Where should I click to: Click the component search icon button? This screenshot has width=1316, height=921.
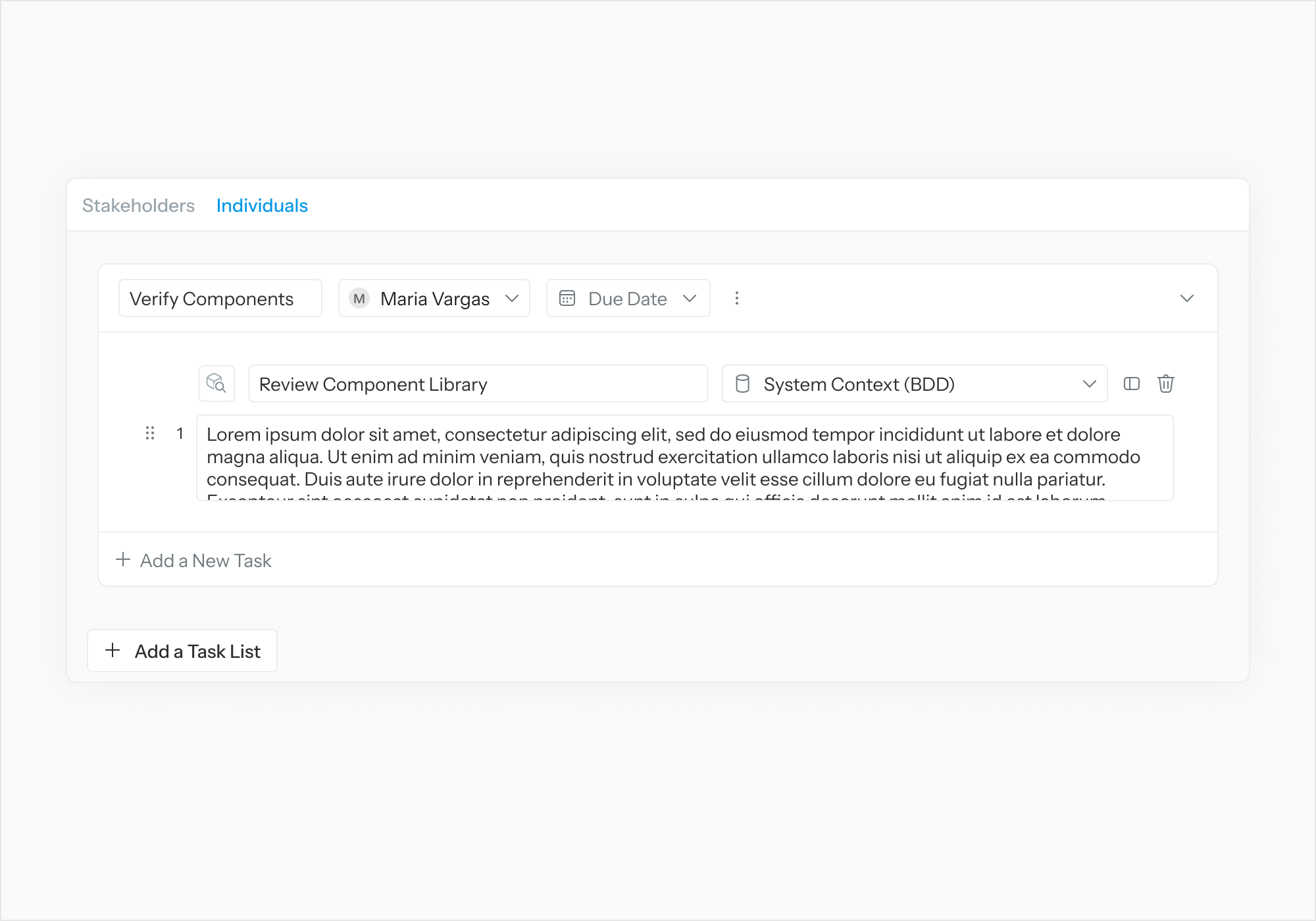tap(216, 384)
